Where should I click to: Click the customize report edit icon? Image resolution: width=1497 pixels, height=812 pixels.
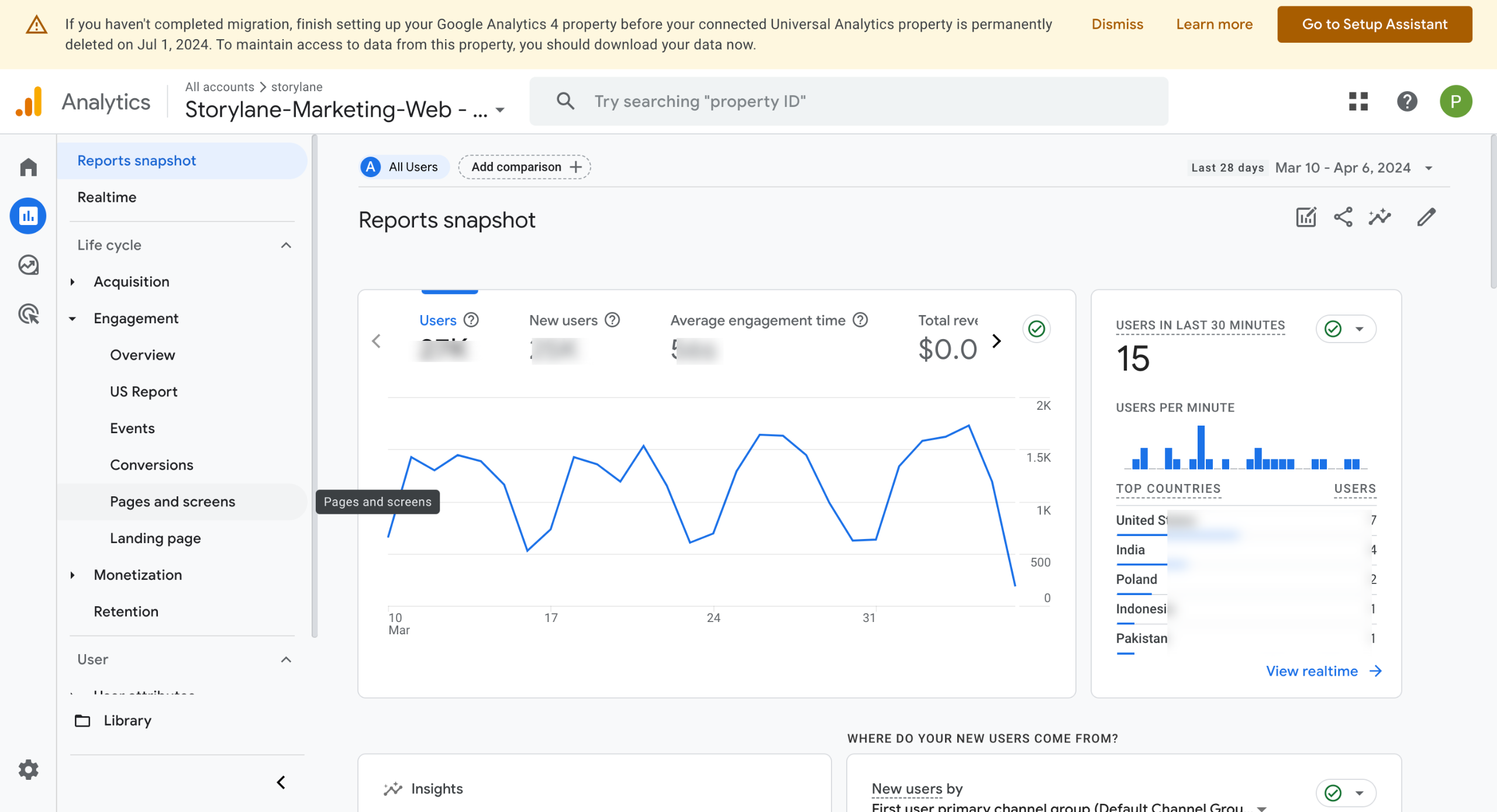tap(1306, 217)
